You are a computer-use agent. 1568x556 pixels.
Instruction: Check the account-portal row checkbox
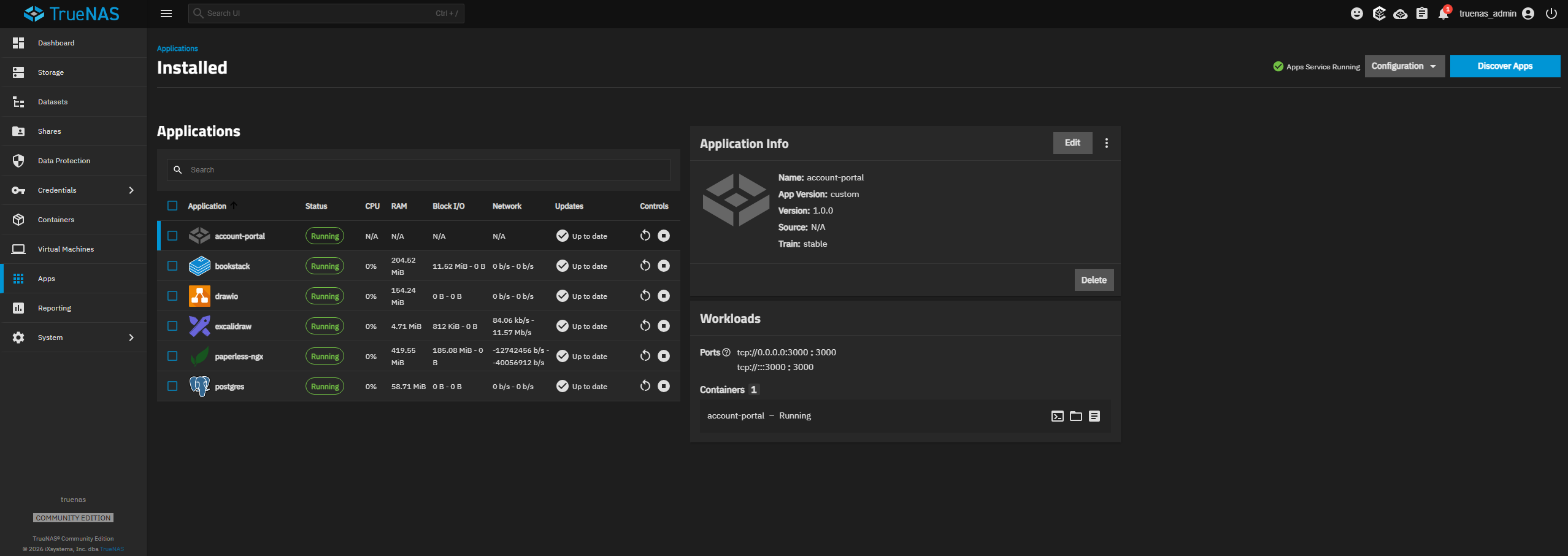[172, 236]
